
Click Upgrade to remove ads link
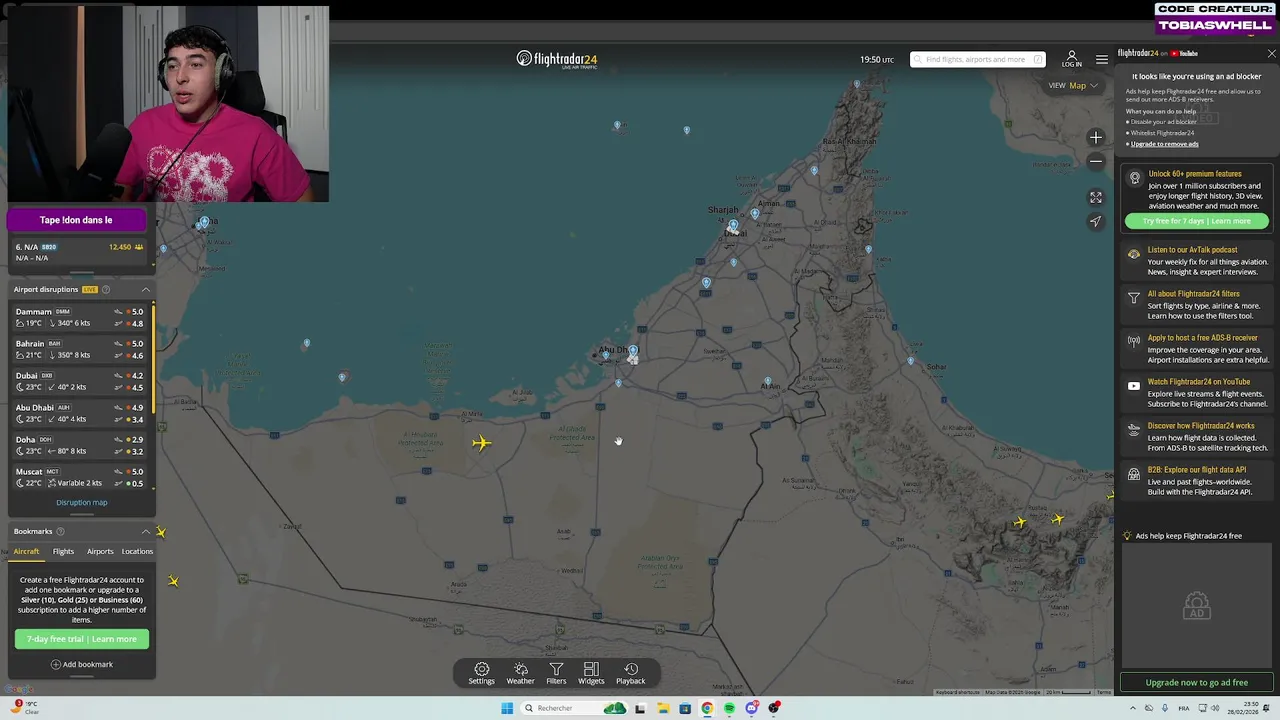point(1164,144)
